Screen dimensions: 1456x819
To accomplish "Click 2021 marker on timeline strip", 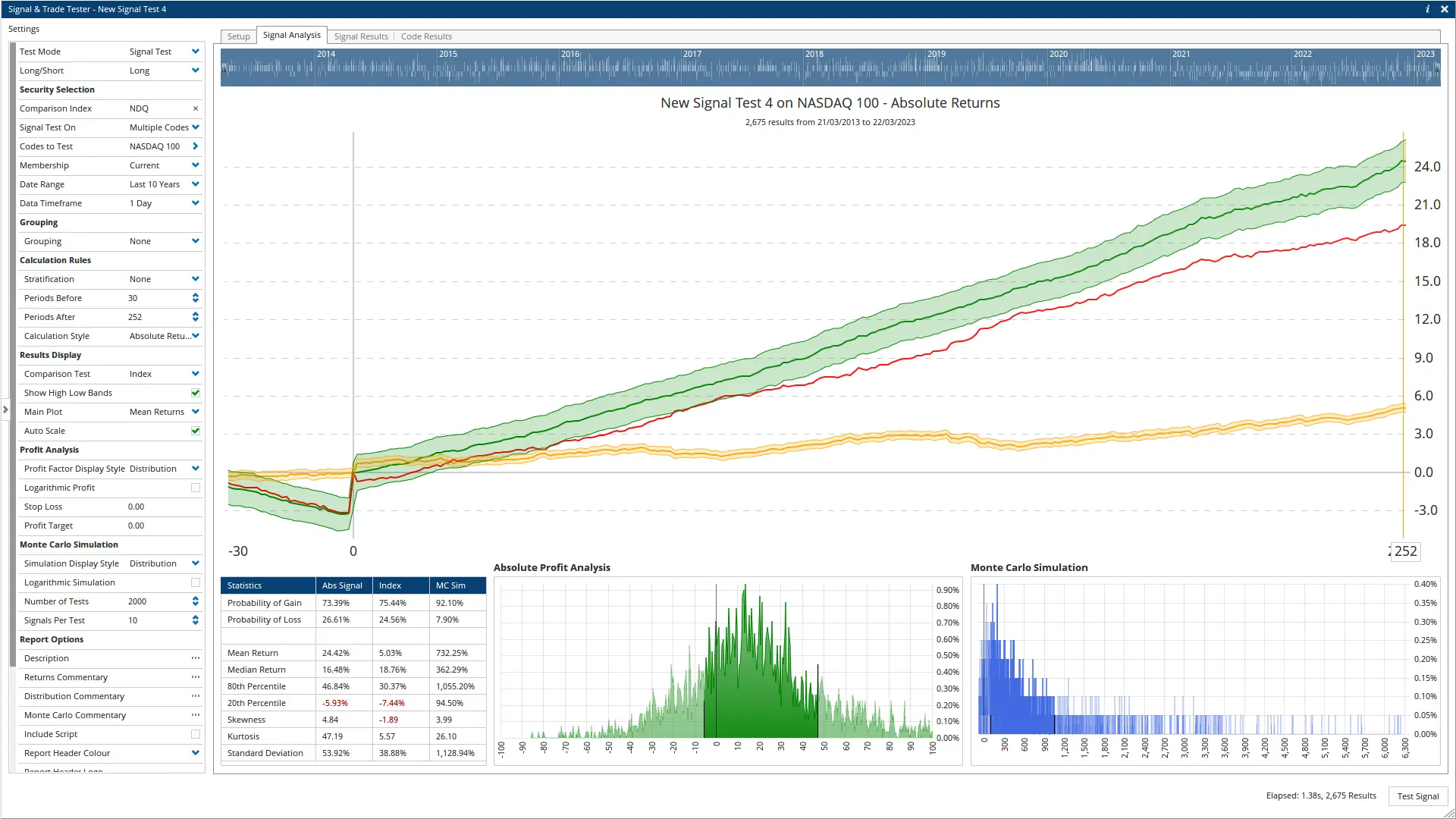I will [1181, 54].
